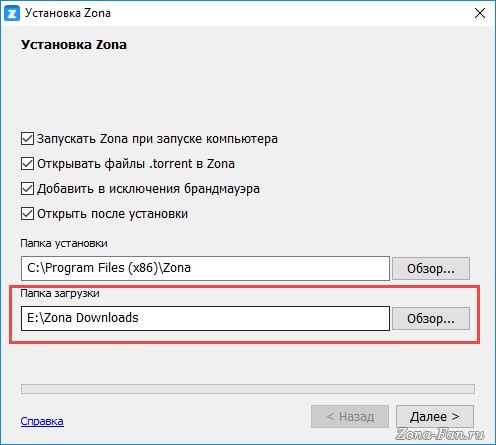
Task: Click the greyed-out Назад back button
Action: [x=350, y=416]
